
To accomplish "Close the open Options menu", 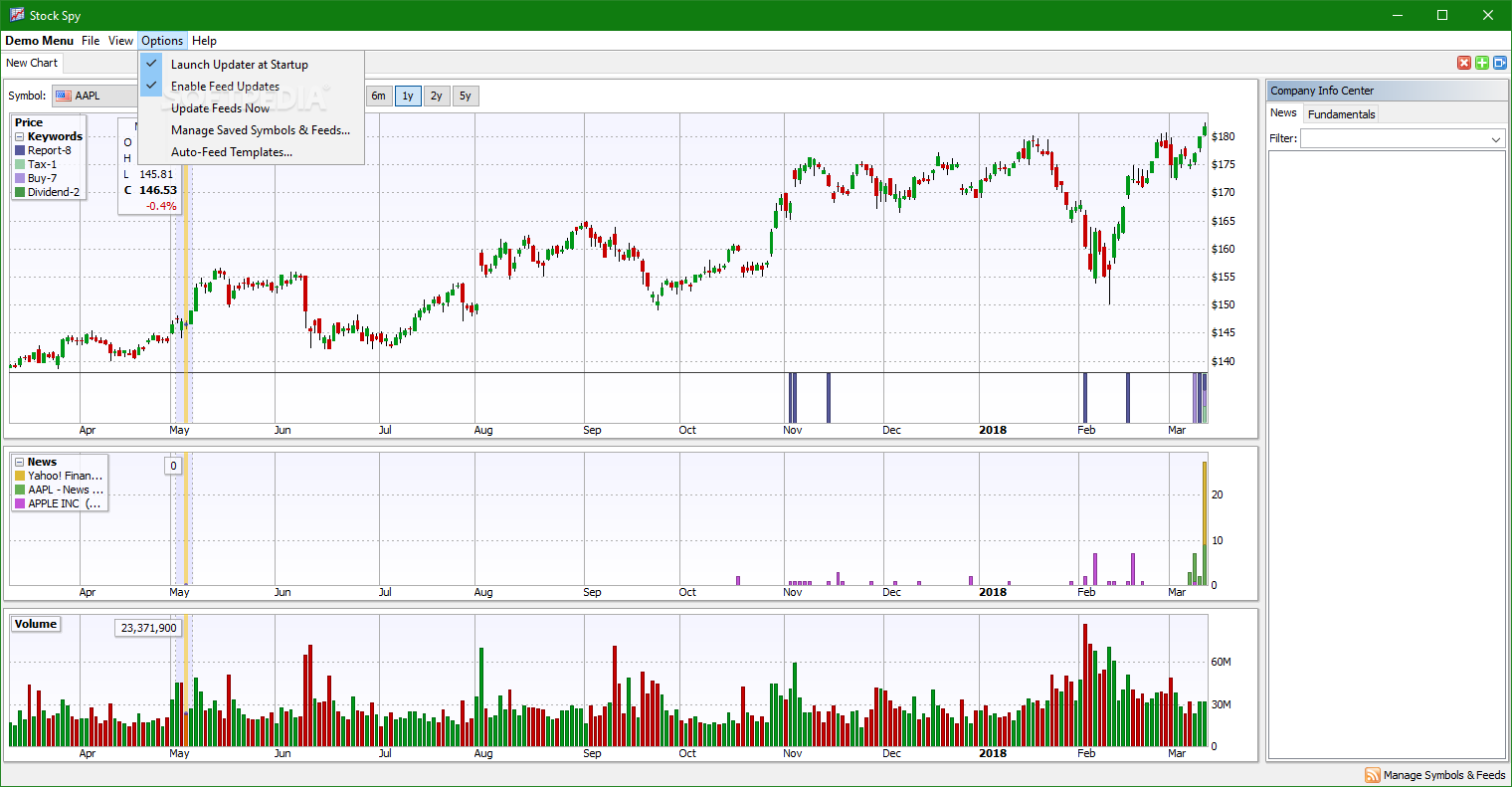I will 162,41.
